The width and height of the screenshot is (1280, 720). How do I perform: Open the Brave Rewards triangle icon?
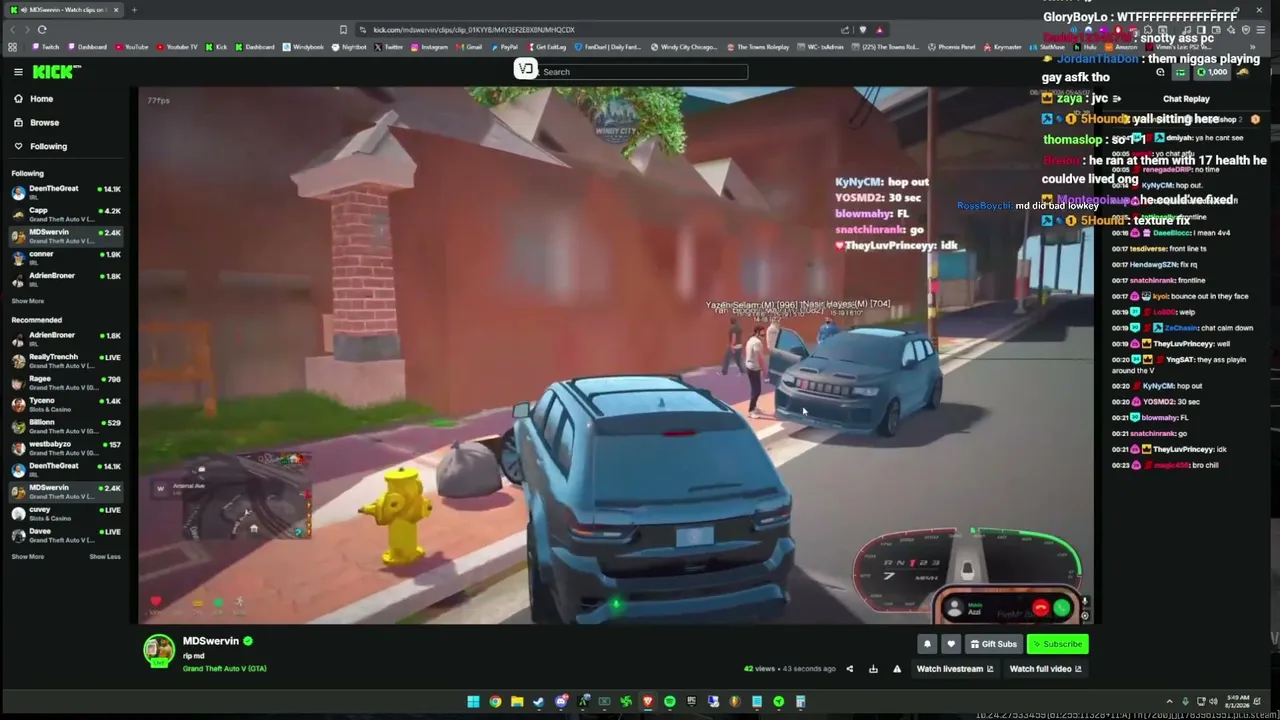pos(880,30)
